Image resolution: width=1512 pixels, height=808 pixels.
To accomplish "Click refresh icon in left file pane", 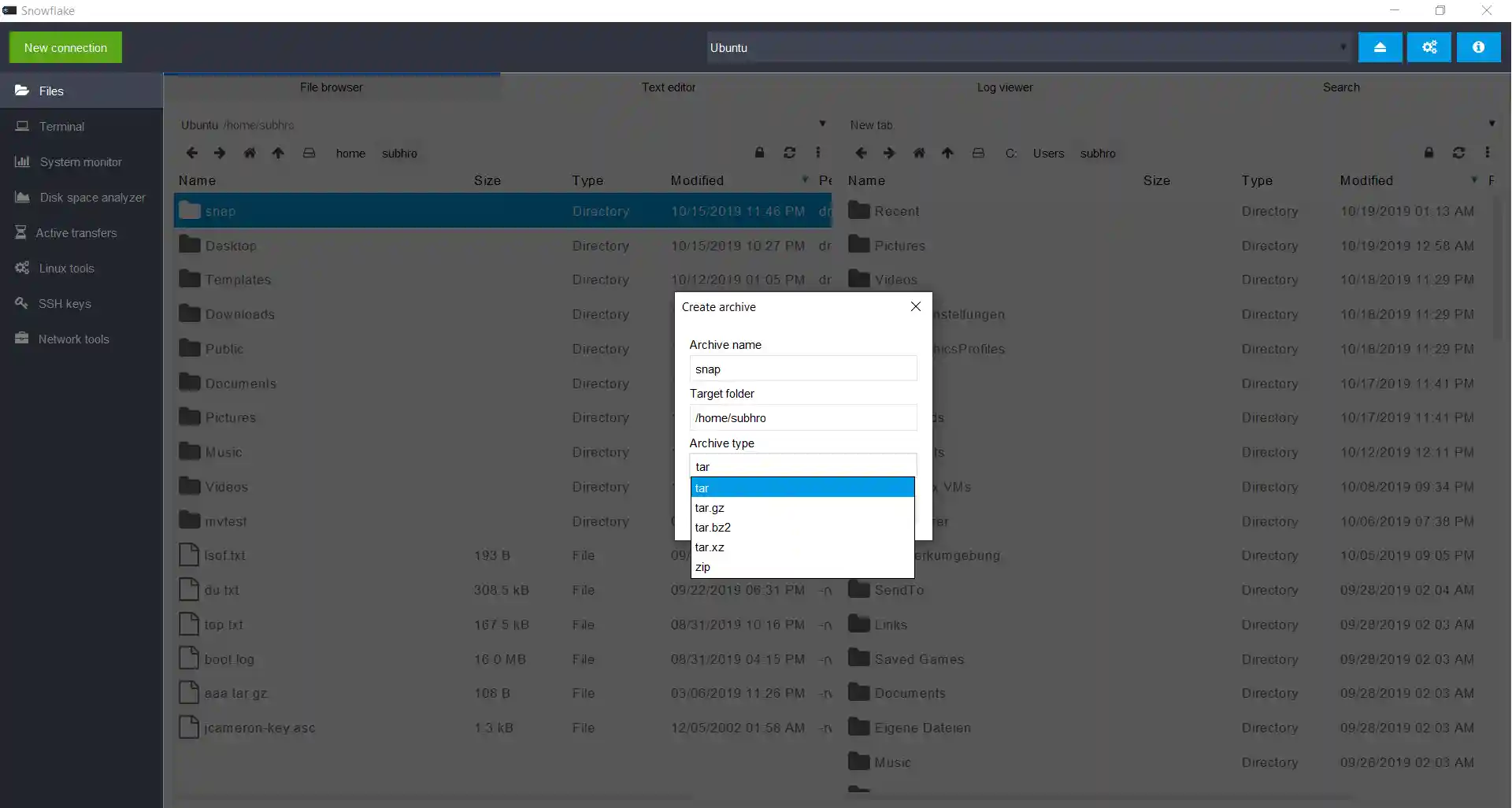I will 789,153.
